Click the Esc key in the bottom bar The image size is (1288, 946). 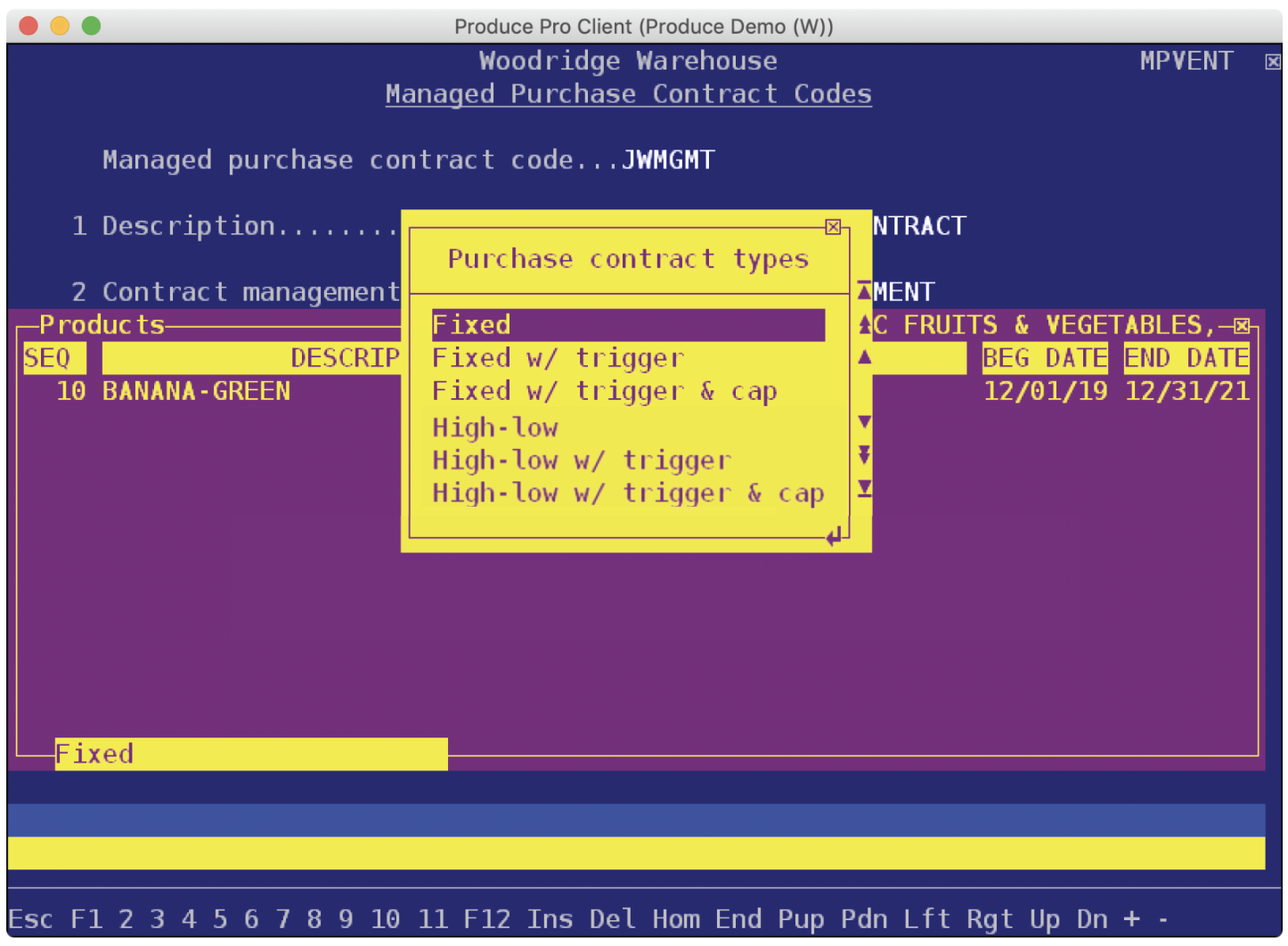tap(30, 918)
